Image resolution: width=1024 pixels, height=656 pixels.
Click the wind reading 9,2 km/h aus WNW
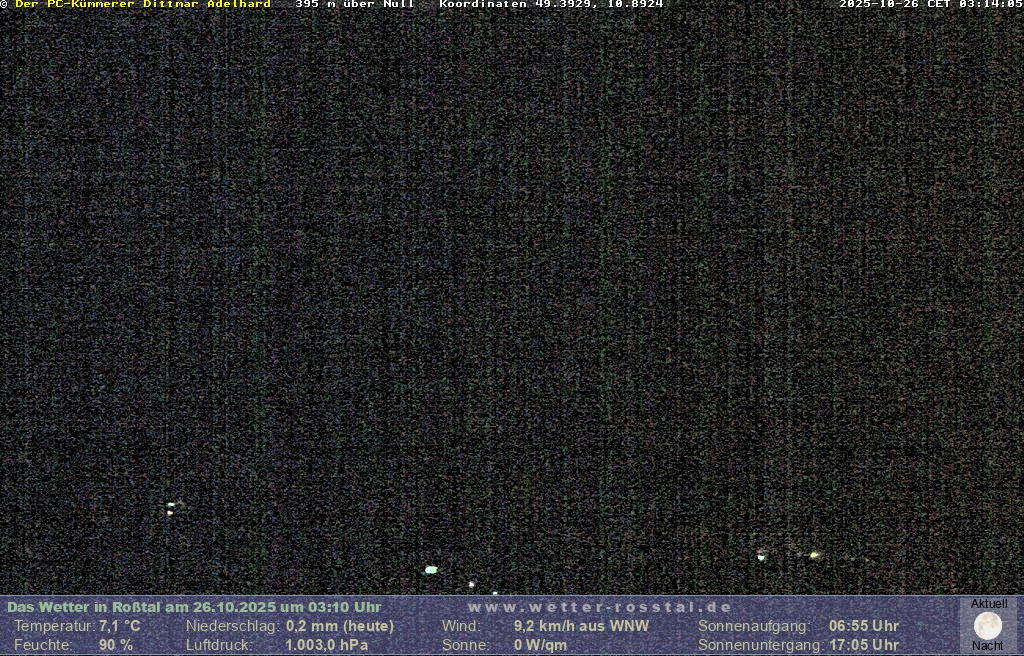pyautogui.click(x=581, y=626)
